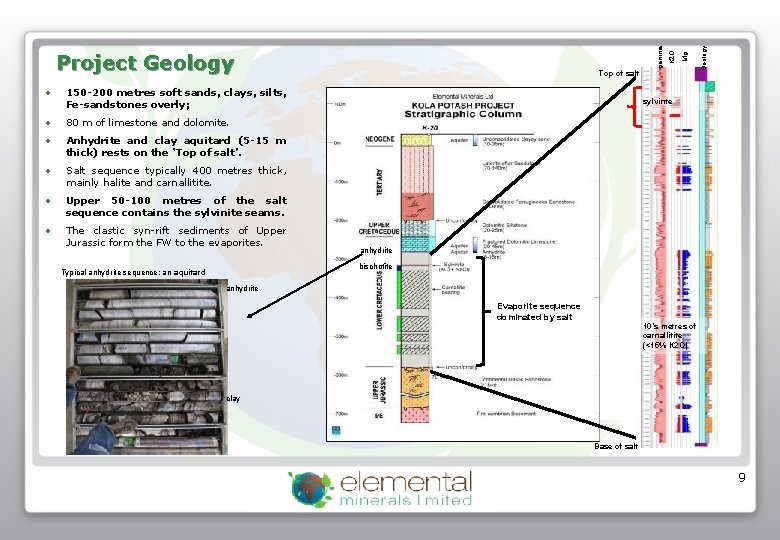Select the "UPPER JURASSIC" era label
780x540 pixels.
[379, 390]
